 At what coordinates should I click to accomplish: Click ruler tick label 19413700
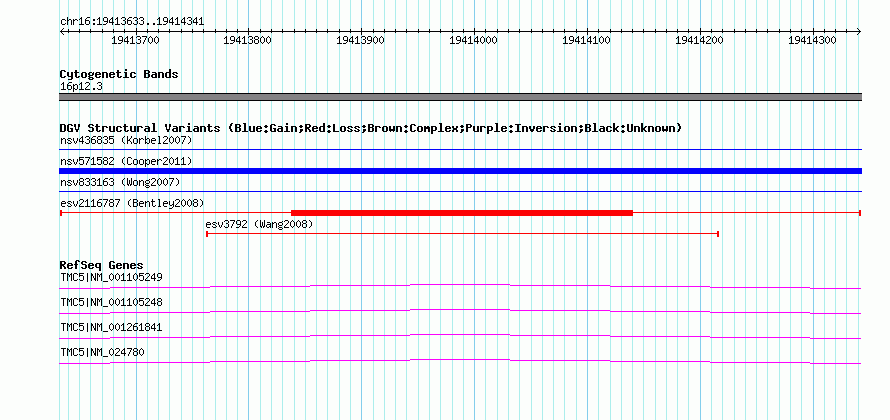coord(136,40)
